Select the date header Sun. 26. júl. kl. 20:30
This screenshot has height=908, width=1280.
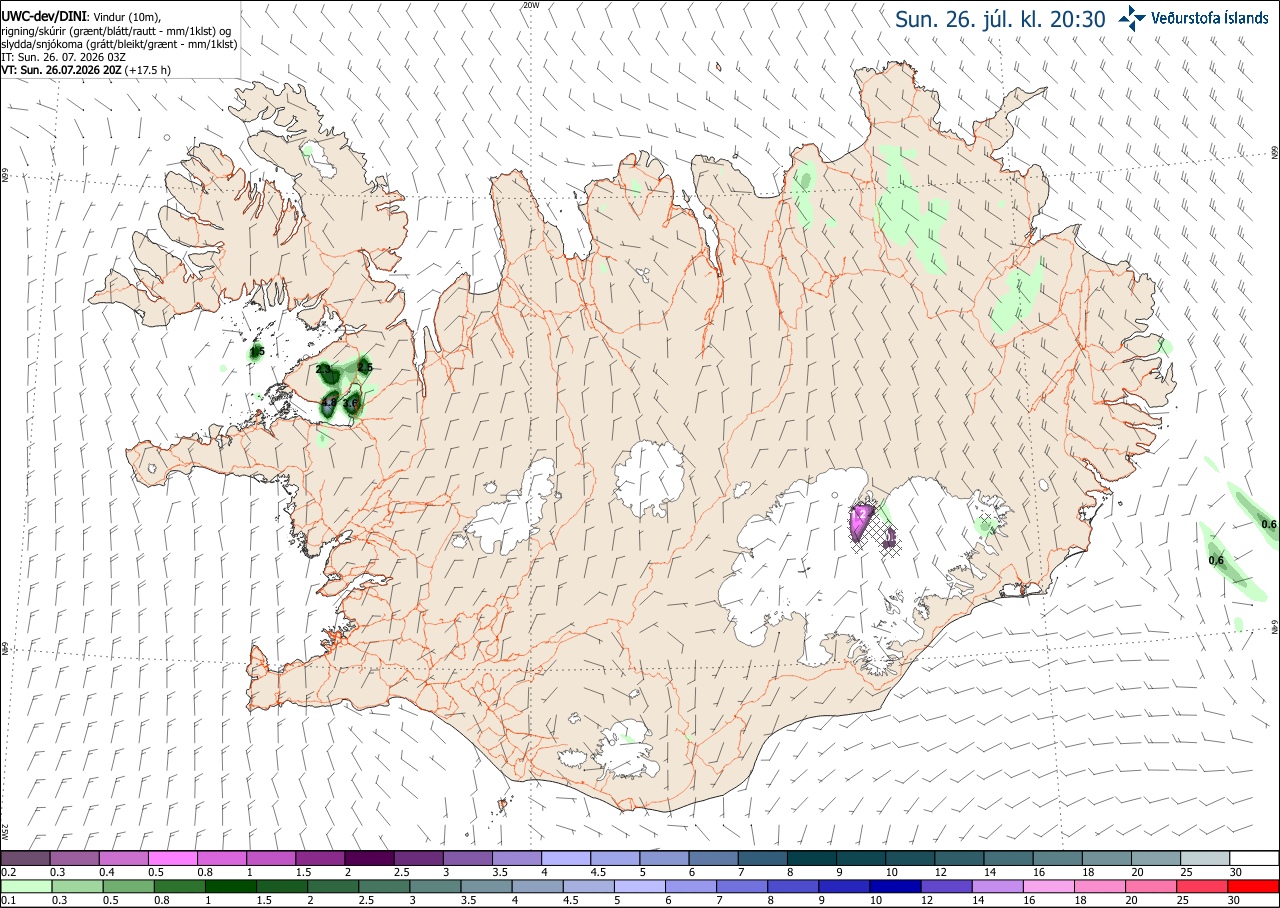click(1000, 18)
